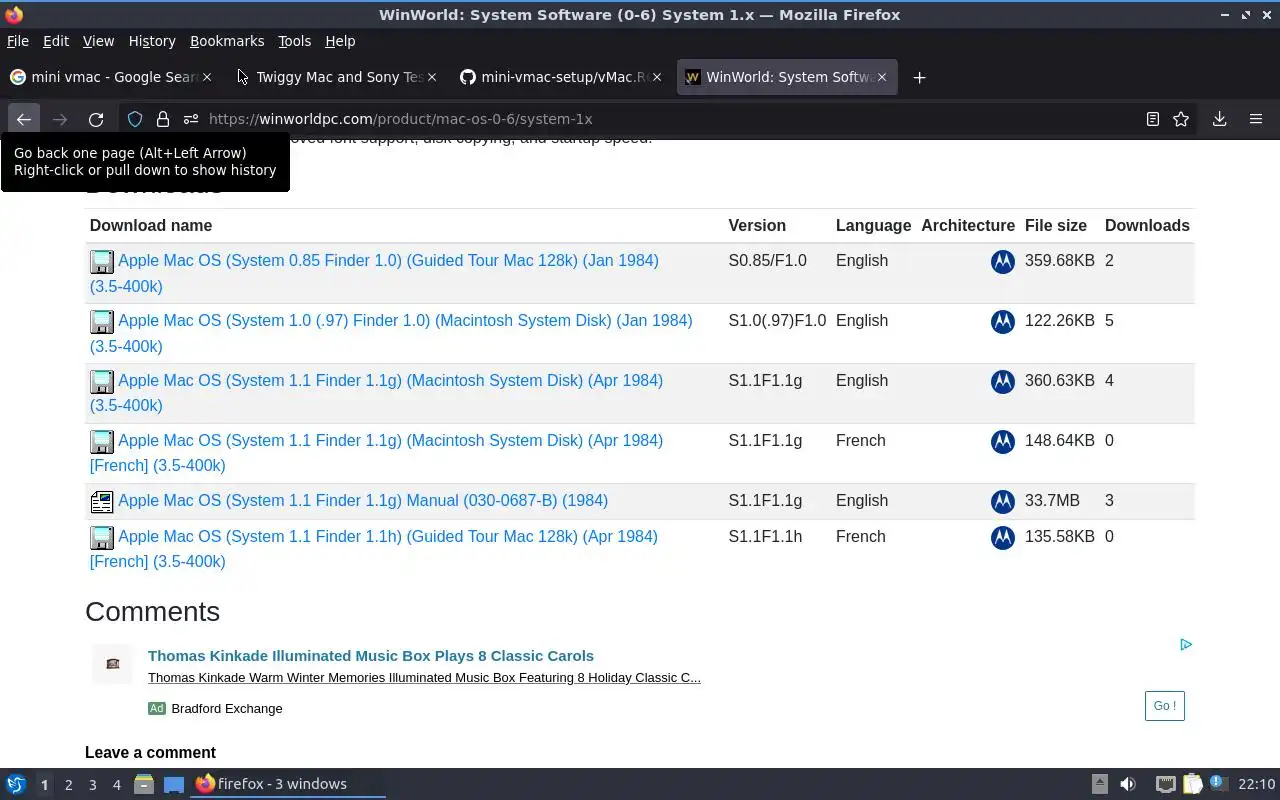Click Motorola architecture icon in the 135.58KB row
The image size is (1280, 800).
pos(1003,538)
